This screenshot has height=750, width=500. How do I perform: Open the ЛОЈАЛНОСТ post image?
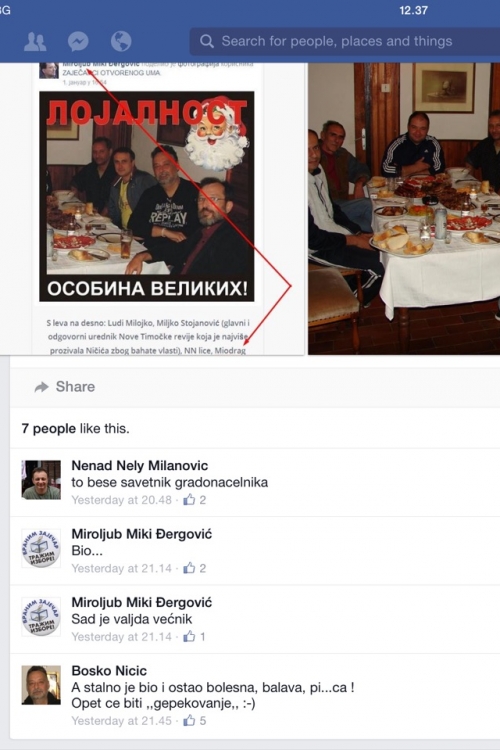pos(146,197)
